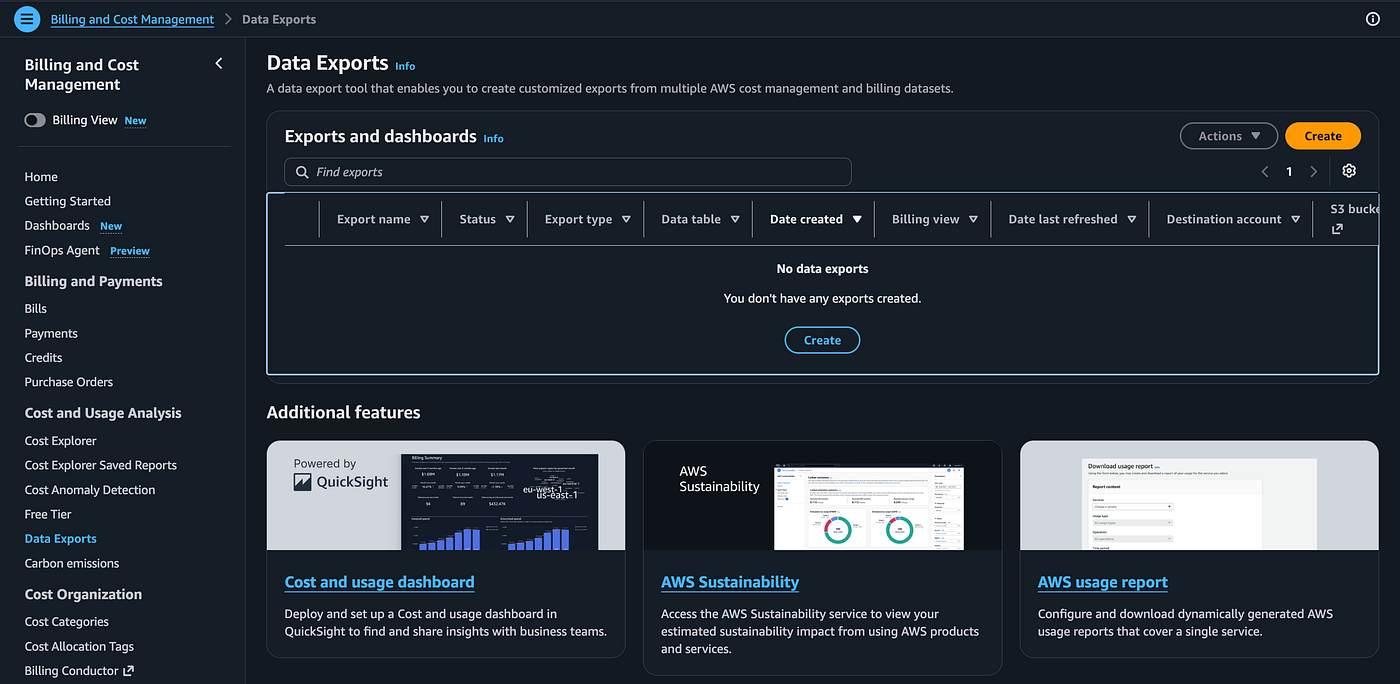Open Home in the sidebar

point(41,177)
